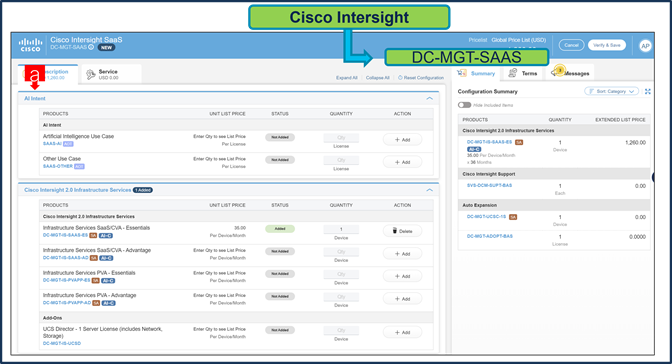Open DC-MGT-IS-PVAPP-ES product link
Image resolution: width=672 pixels, height=364 pixels.
click(66, 280)
